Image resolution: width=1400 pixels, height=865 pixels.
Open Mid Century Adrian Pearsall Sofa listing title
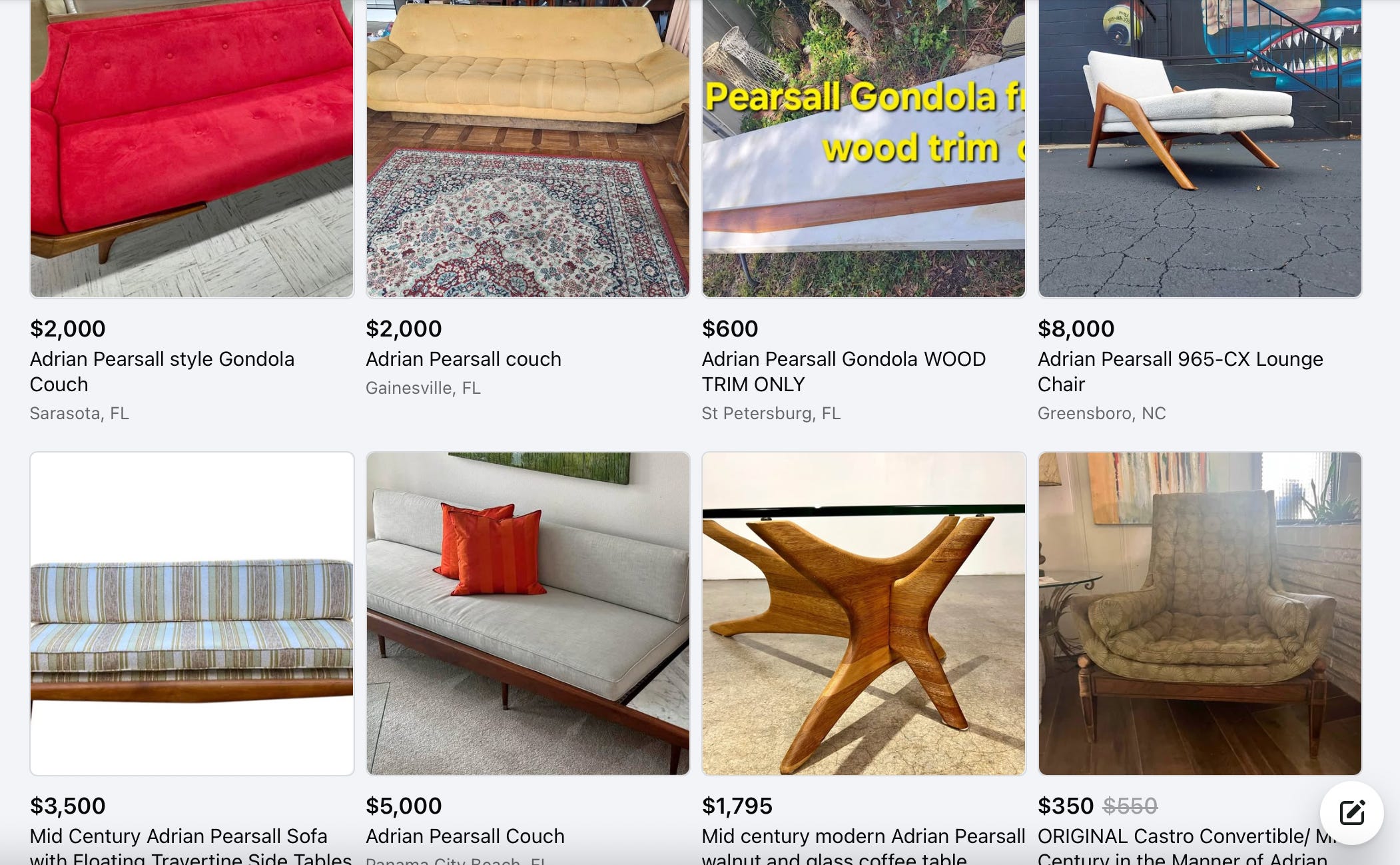tap(190, 845)
